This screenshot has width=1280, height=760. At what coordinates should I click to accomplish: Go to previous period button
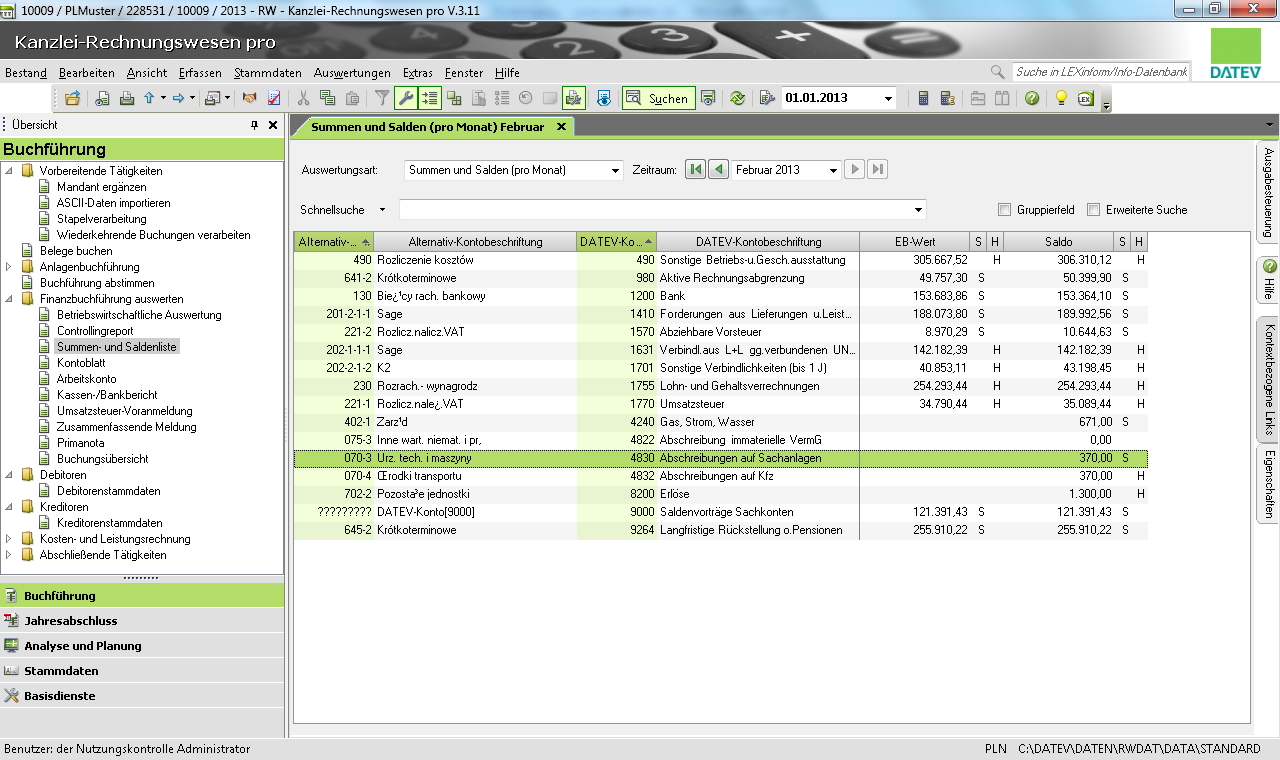tap(719, 170)
